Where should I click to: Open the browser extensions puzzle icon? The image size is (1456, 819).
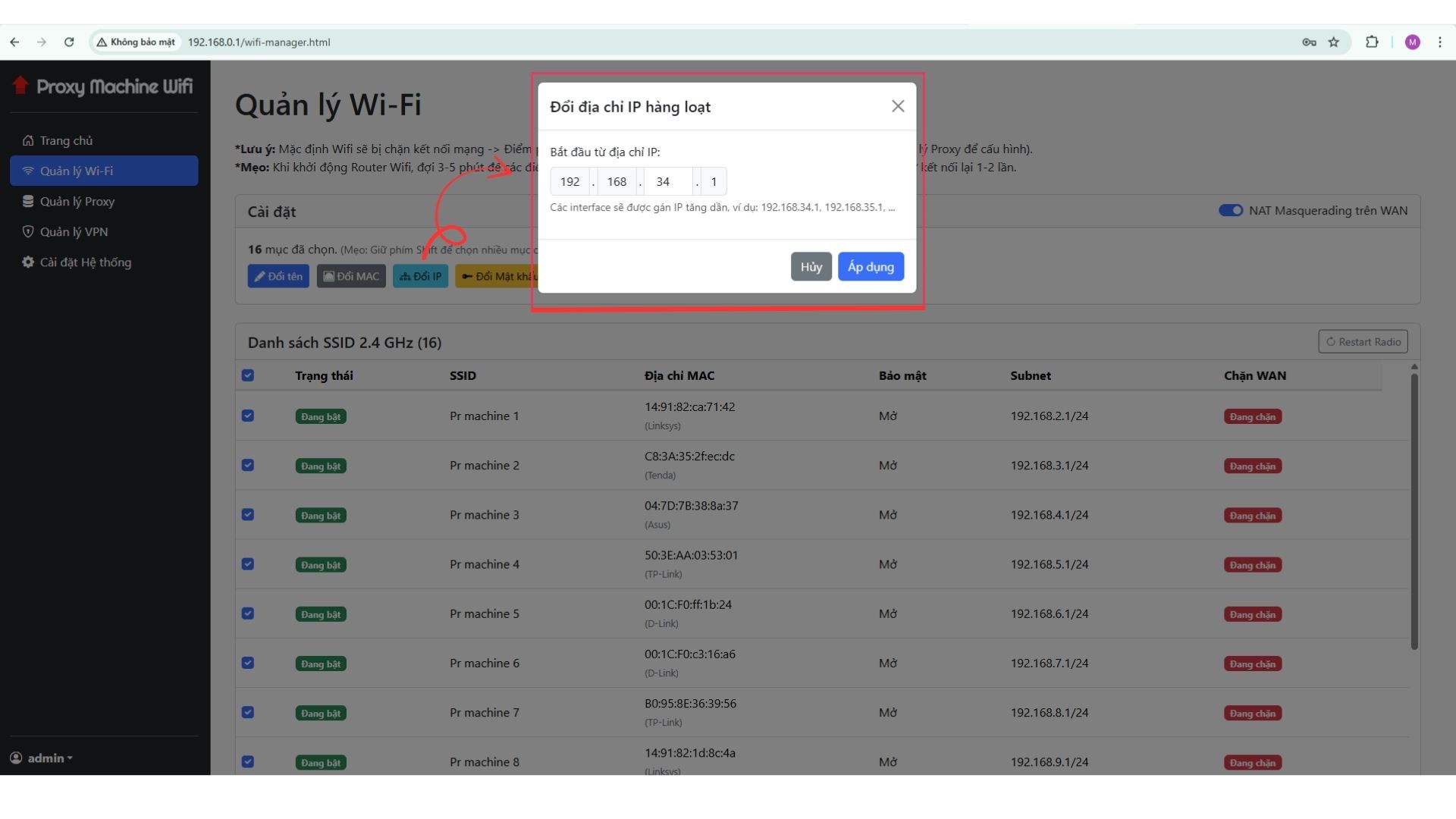(1372, 42)
